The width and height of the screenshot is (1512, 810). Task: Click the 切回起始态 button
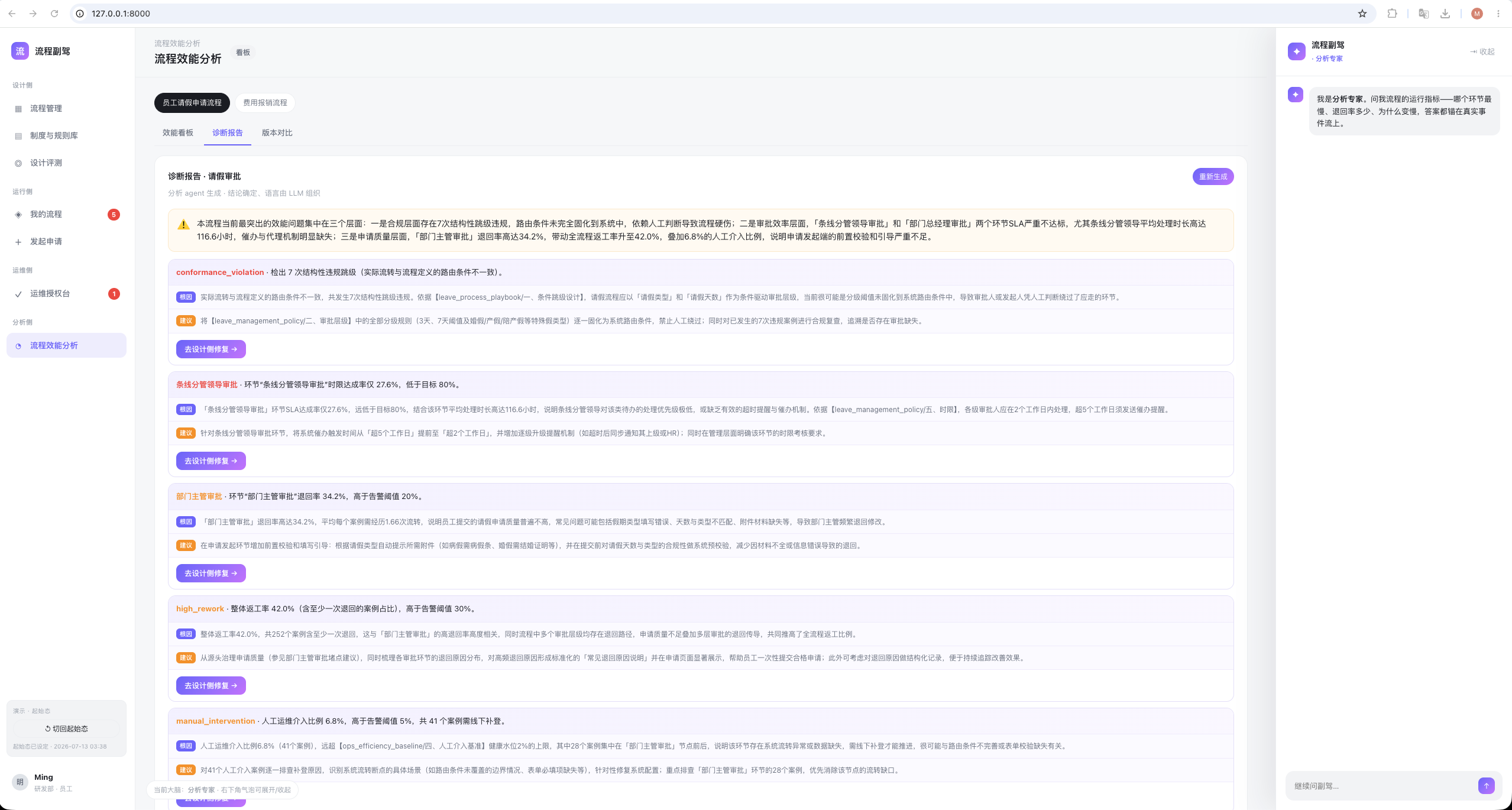pos(66,729)
